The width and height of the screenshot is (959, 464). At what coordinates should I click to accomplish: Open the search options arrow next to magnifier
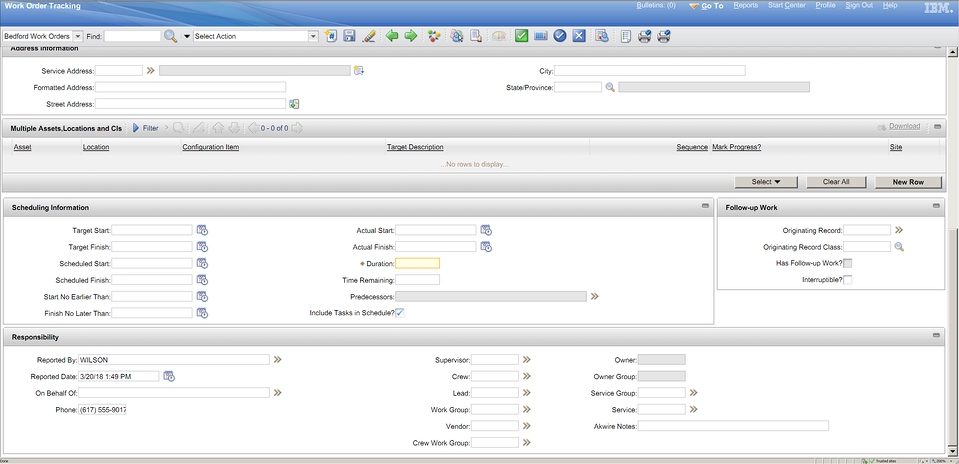[187, 37]
